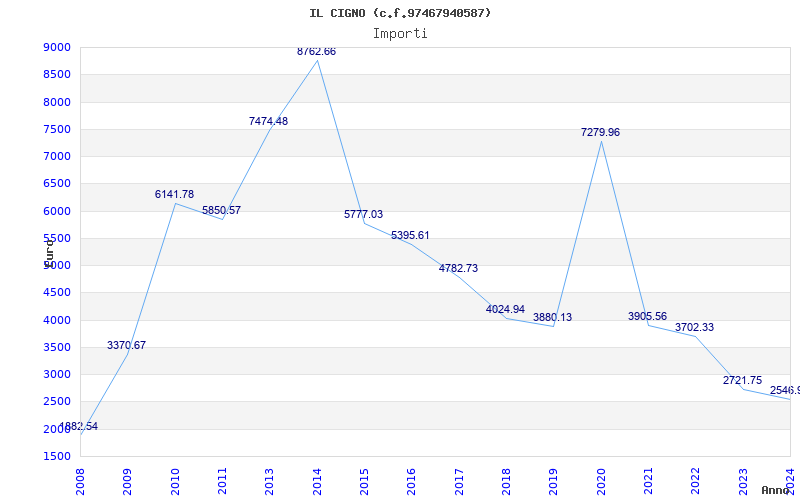The width and height of the screenshot is (800, 500).
Task: Click the y-axis tick 6000
Action: pyautogui.click(x=57, y=211)
